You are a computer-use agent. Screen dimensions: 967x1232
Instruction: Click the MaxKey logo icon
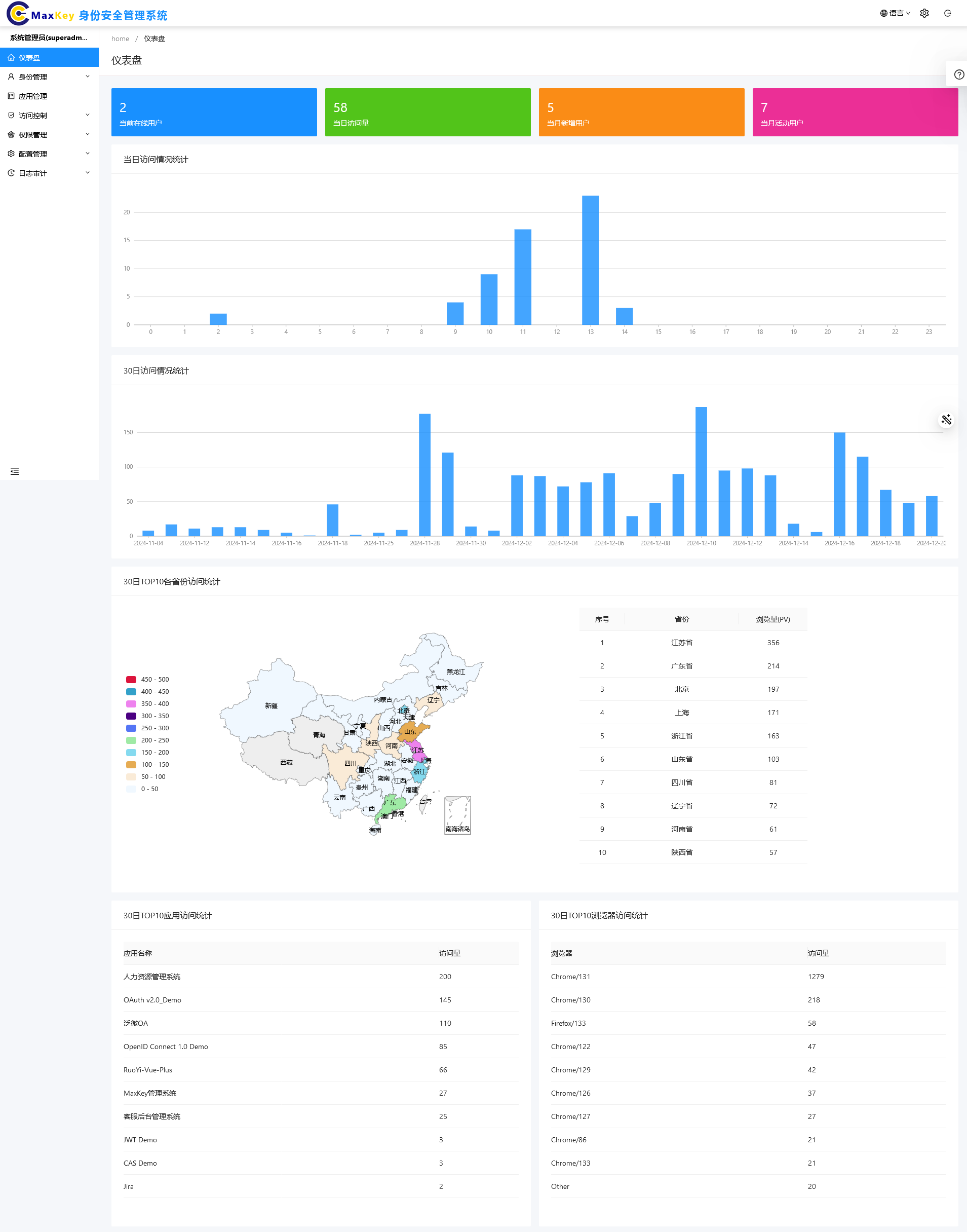click(x=18, y=14)
